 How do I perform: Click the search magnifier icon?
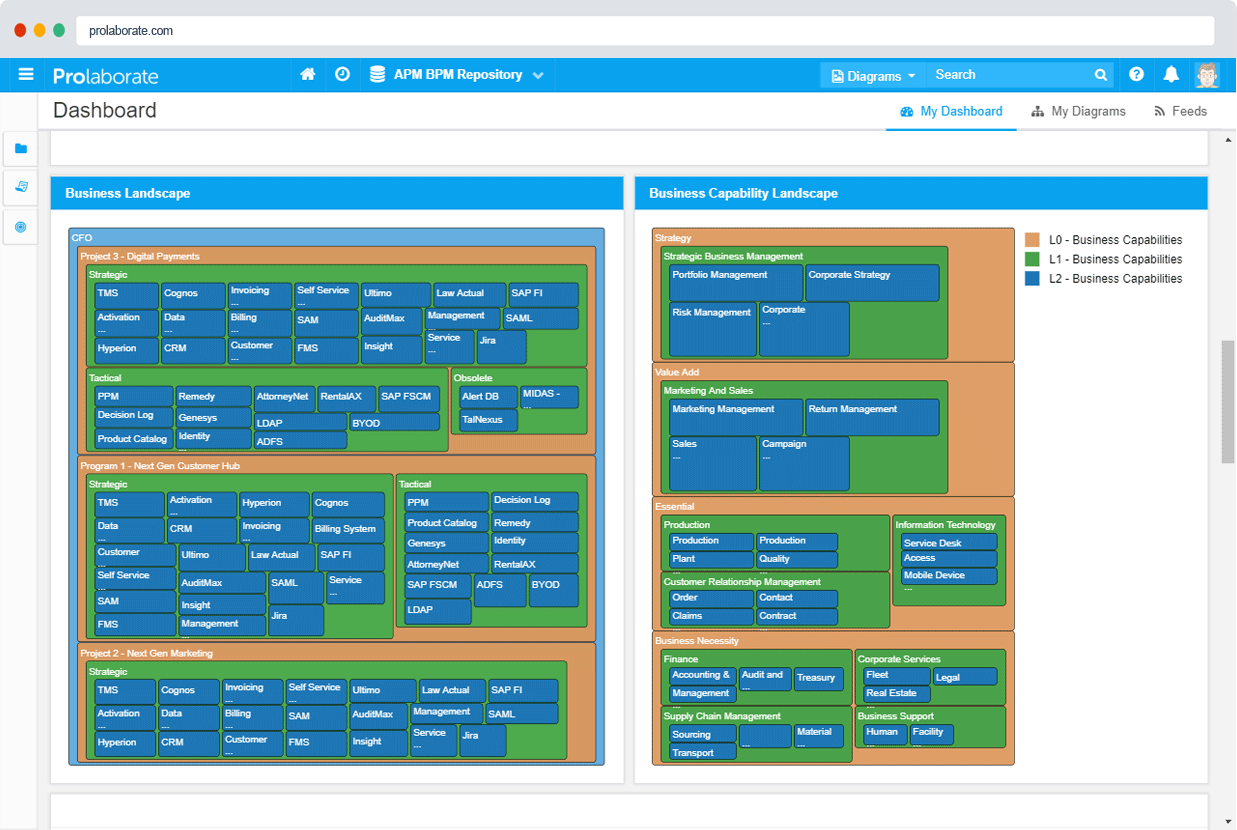[1100, 75]
